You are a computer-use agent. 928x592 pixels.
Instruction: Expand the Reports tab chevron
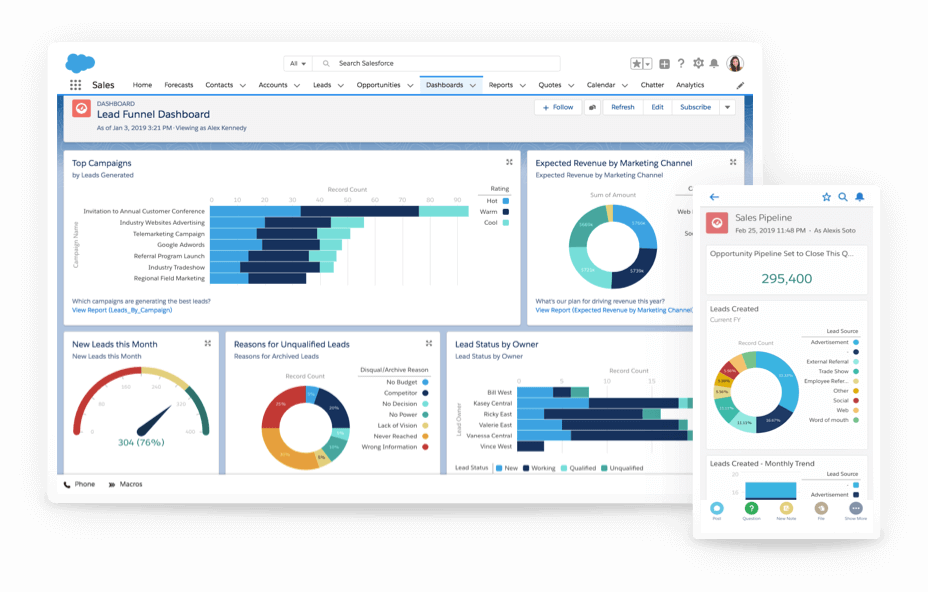[523, 85]
